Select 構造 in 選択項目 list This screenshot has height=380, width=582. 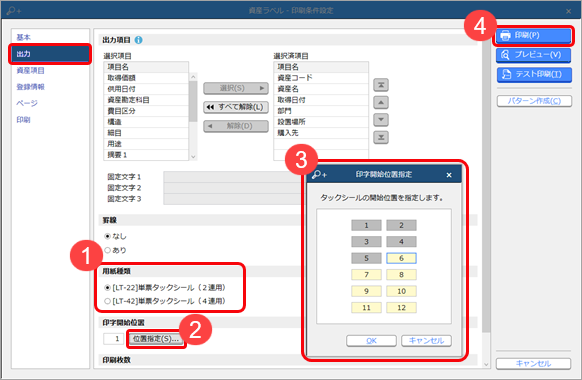pyautogui.click(x=146, y=122)
